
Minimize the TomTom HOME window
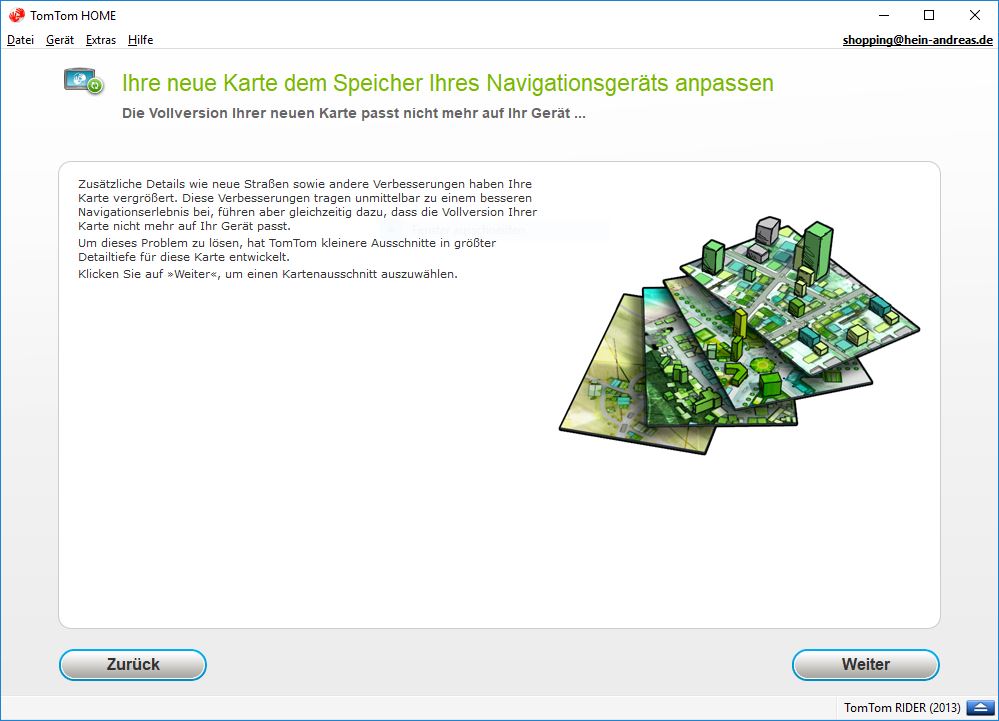point(883,15)
